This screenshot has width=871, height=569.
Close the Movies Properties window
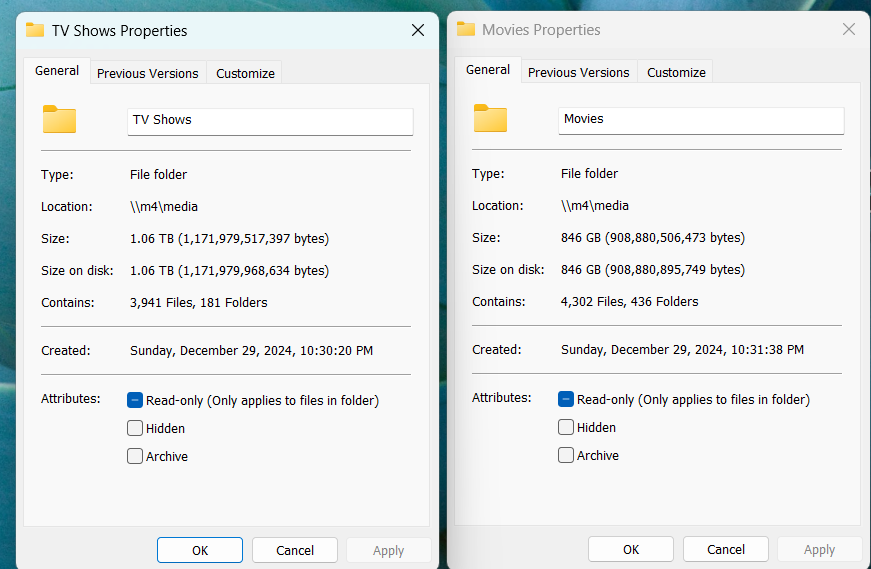tap(849, 29)
